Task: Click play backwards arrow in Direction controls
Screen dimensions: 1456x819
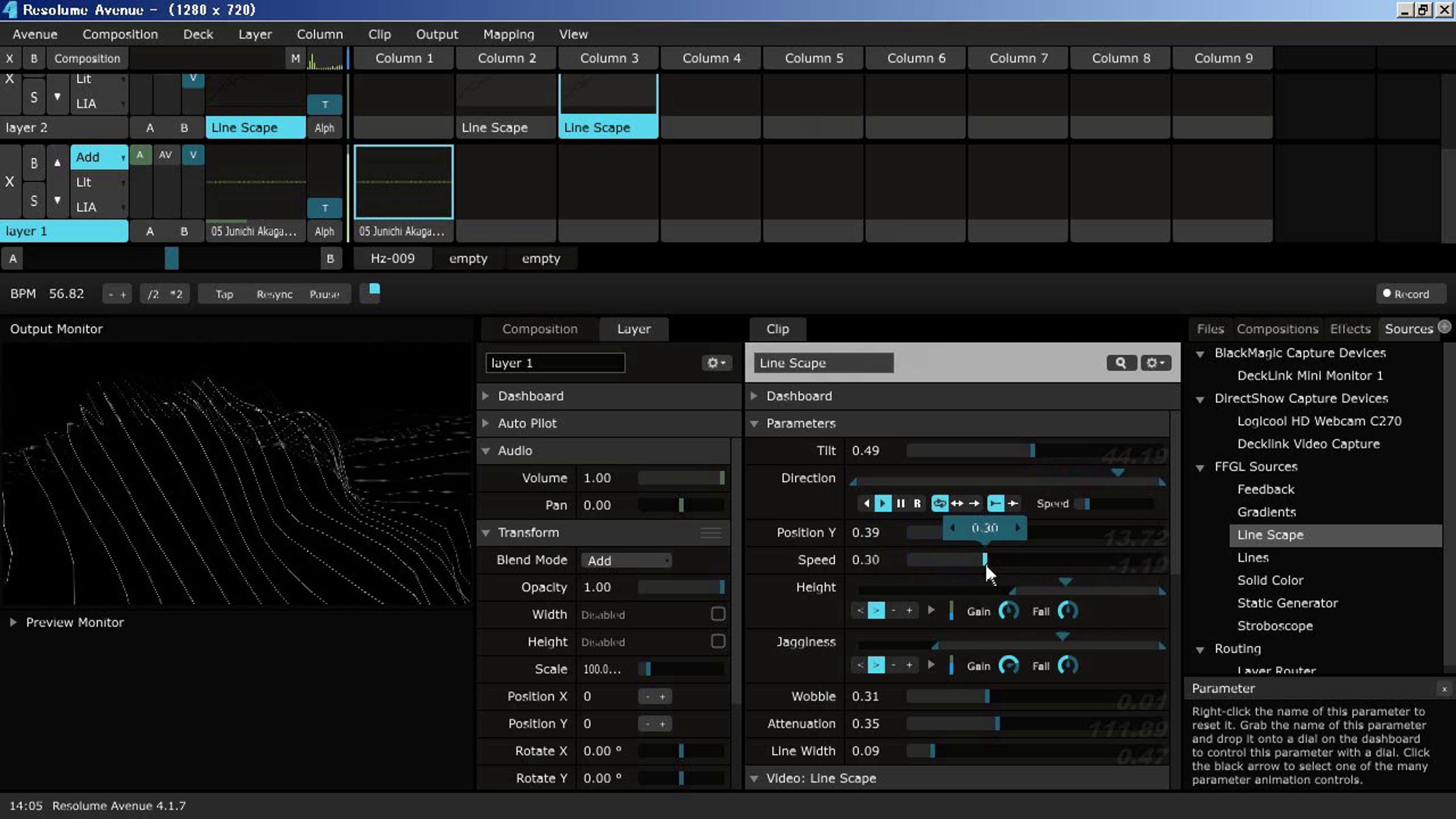Action: [866, 504]
